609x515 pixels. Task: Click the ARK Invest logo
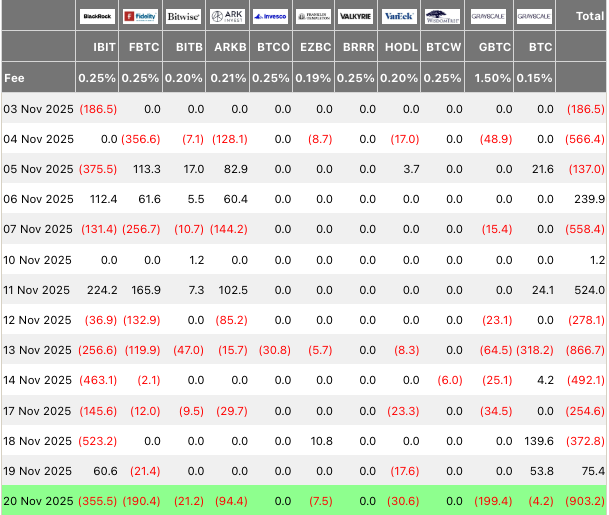pos(226,17)
